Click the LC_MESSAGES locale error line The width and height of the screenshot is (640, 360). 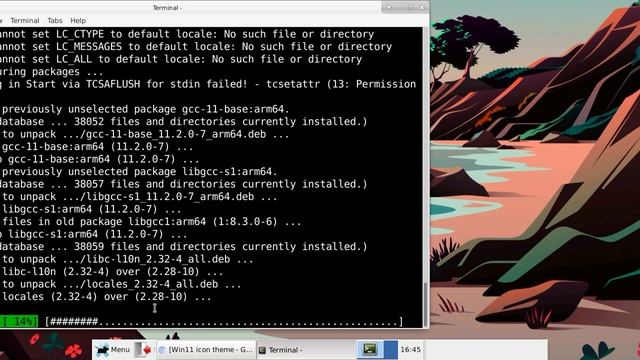pyautogui.click(x=196, y=47)
